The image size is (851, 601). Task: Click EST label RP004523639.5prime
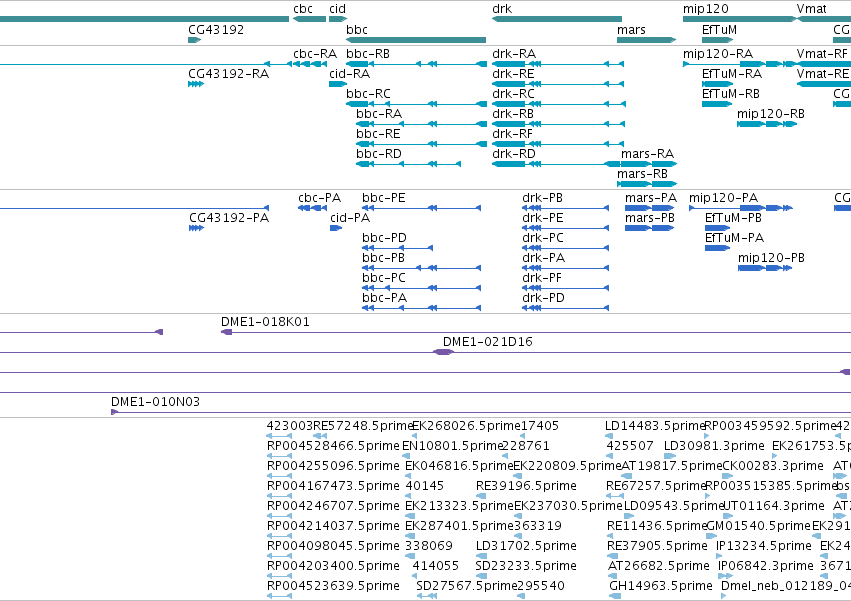tap(333, 586)
